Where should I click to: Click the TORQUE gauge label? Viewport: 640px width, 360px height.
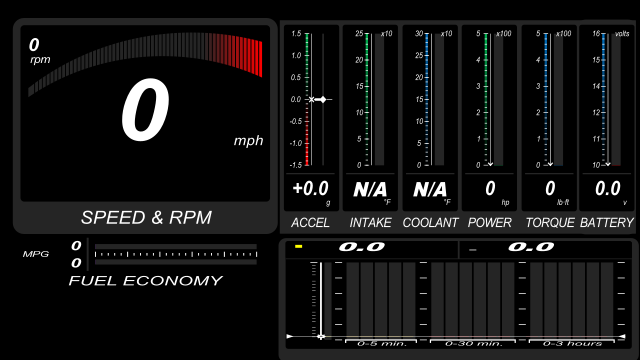click(x=550, y=222)
